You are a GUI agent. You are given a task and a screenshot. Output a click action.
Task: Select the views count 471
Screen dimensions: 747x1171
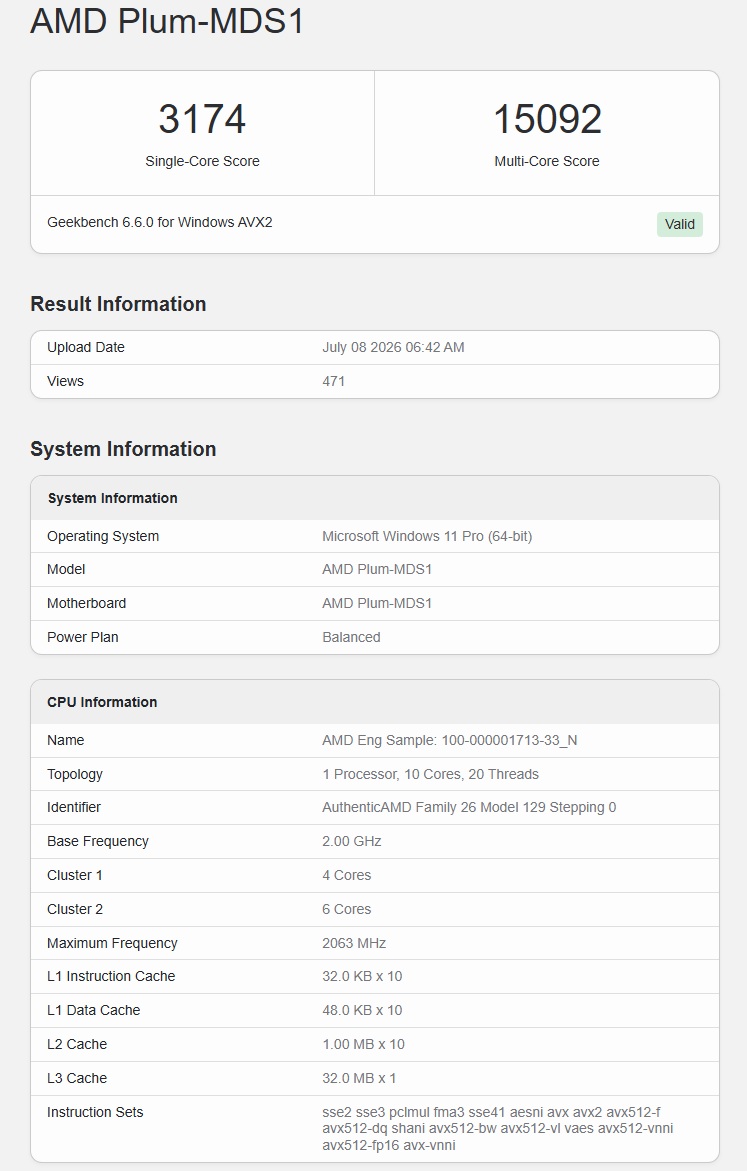point(333,381)
